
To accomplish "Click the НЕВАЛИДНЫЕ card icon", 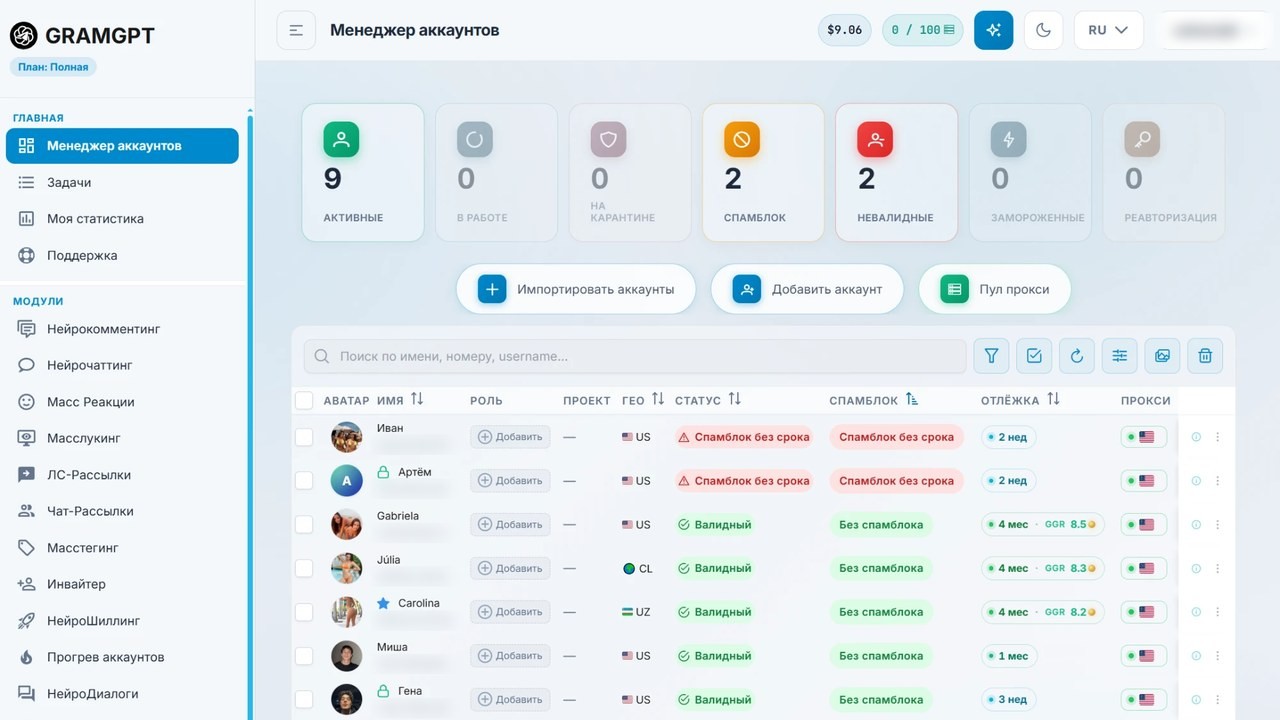I will tap(875, 140).
